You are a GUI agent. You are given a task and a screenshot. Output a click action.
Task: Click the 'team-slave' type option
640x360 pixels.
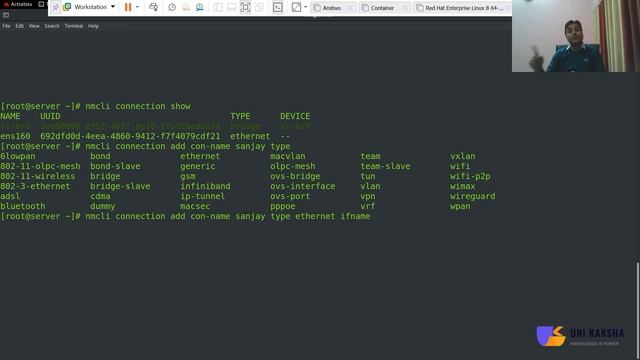385,166
